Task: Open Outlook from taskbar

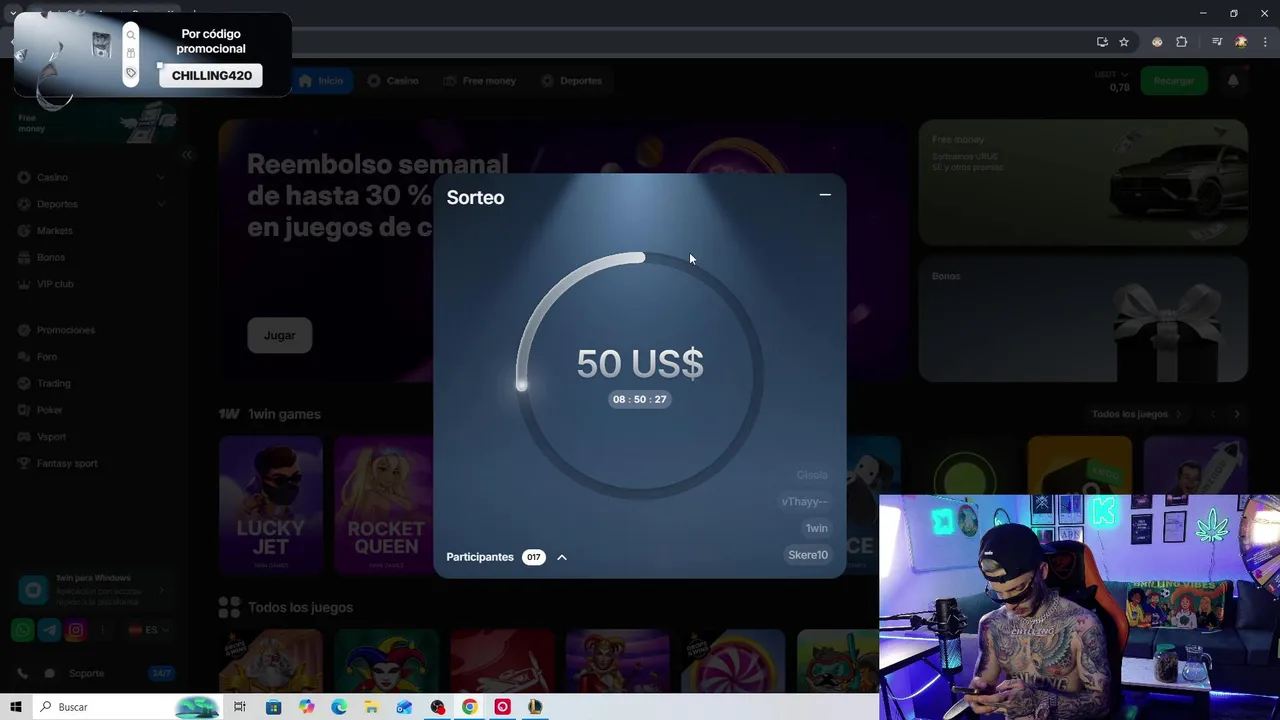Action: click(404, 707)
